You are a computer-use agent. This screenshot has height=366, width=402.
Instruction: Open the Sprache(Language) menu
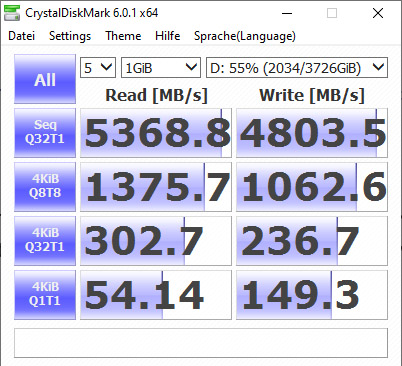pyautogui.click(x=245, y=36)
